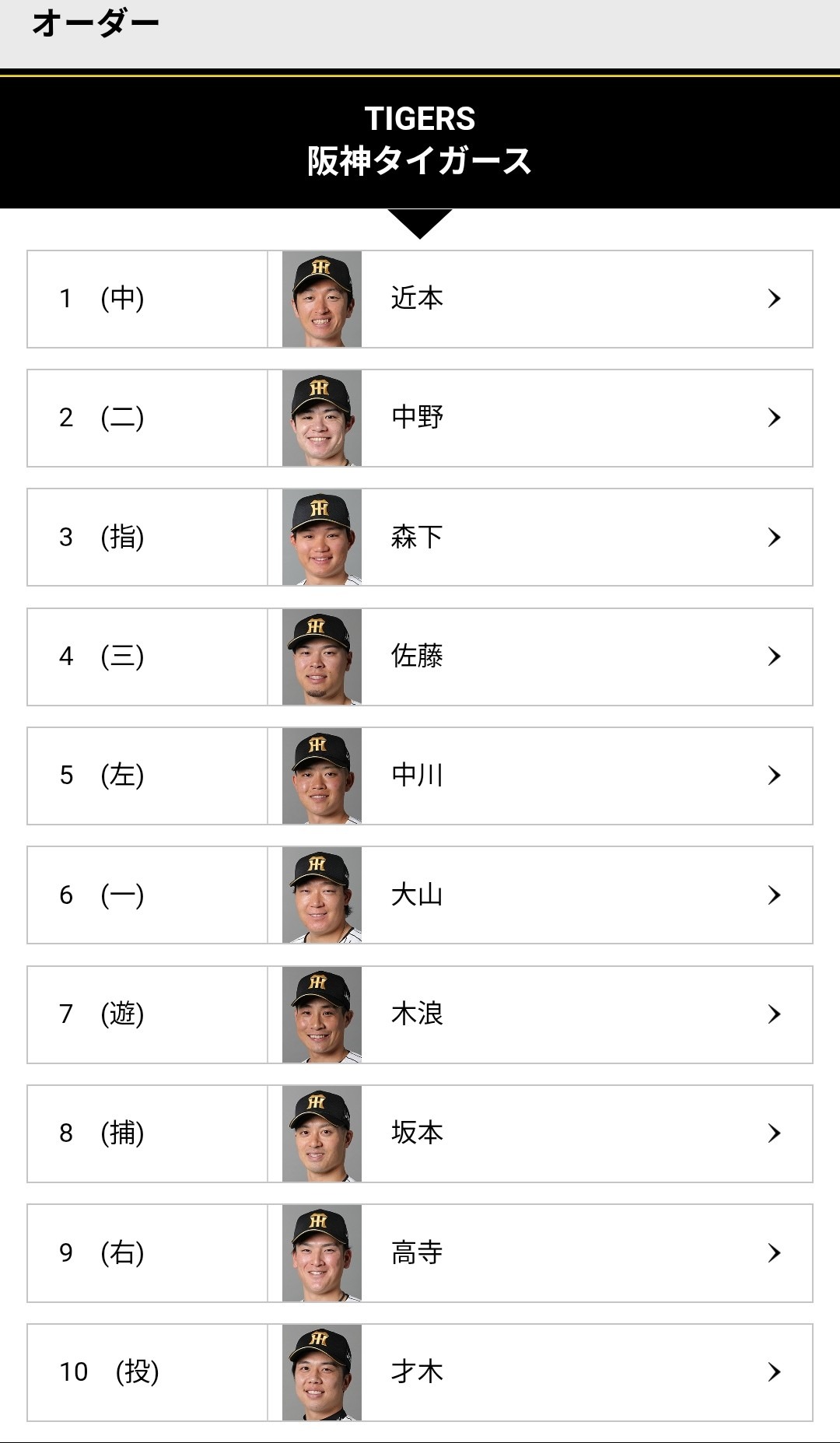Click arrow next to 木浪
Viewport: 840px width, 1443px height.
coord(774,1014)
